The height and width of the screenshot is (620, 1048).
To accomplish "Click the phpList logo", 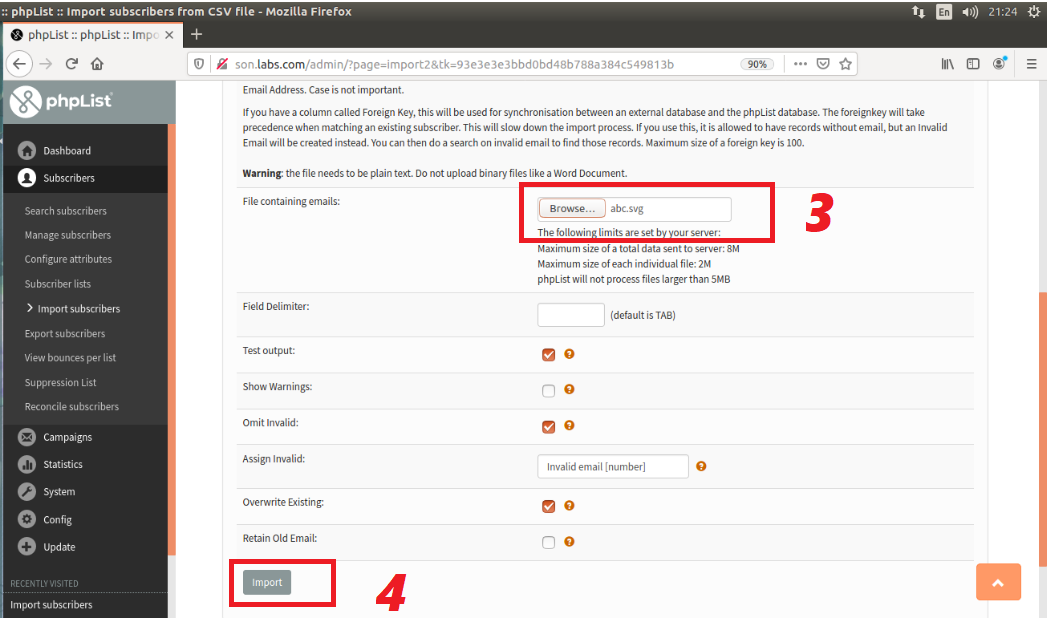I will pyautogui.click(x=61, y=102).
